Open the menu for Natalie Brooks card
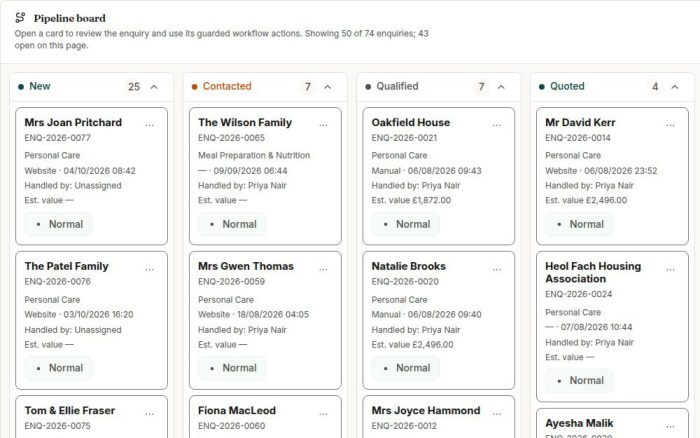 pyautogui.click(x=497, y=269)
